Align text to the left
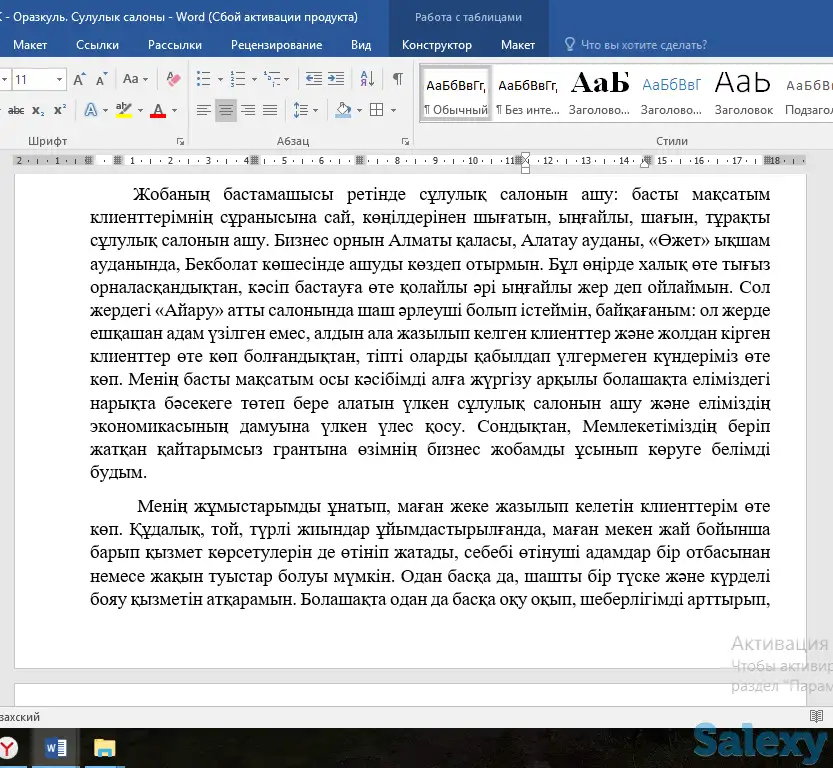The height and width of the screenshot is (768, 833). pos(204,110)
